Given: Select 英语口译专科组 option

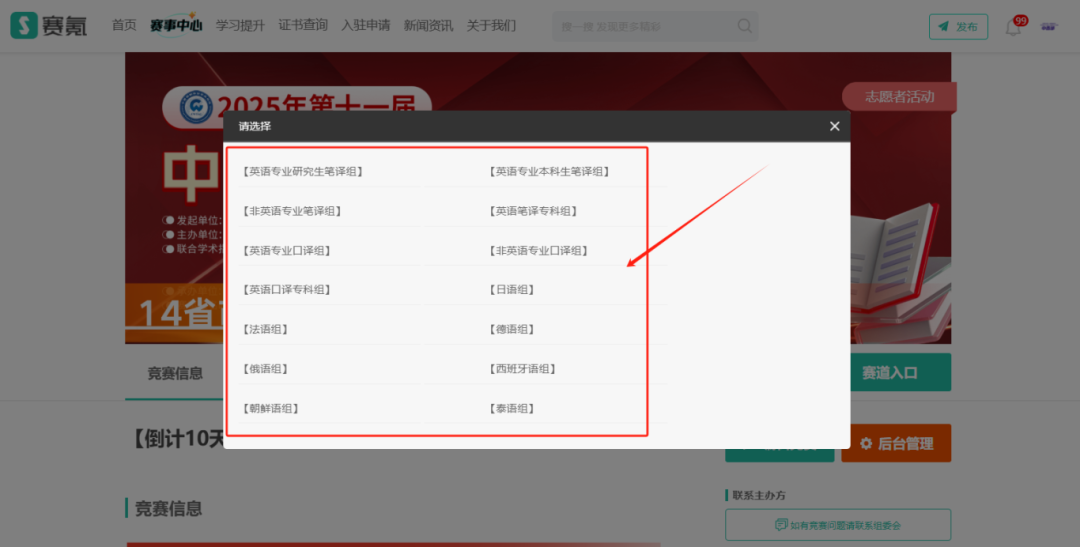Looking at the screenshot, I should 286,290.
